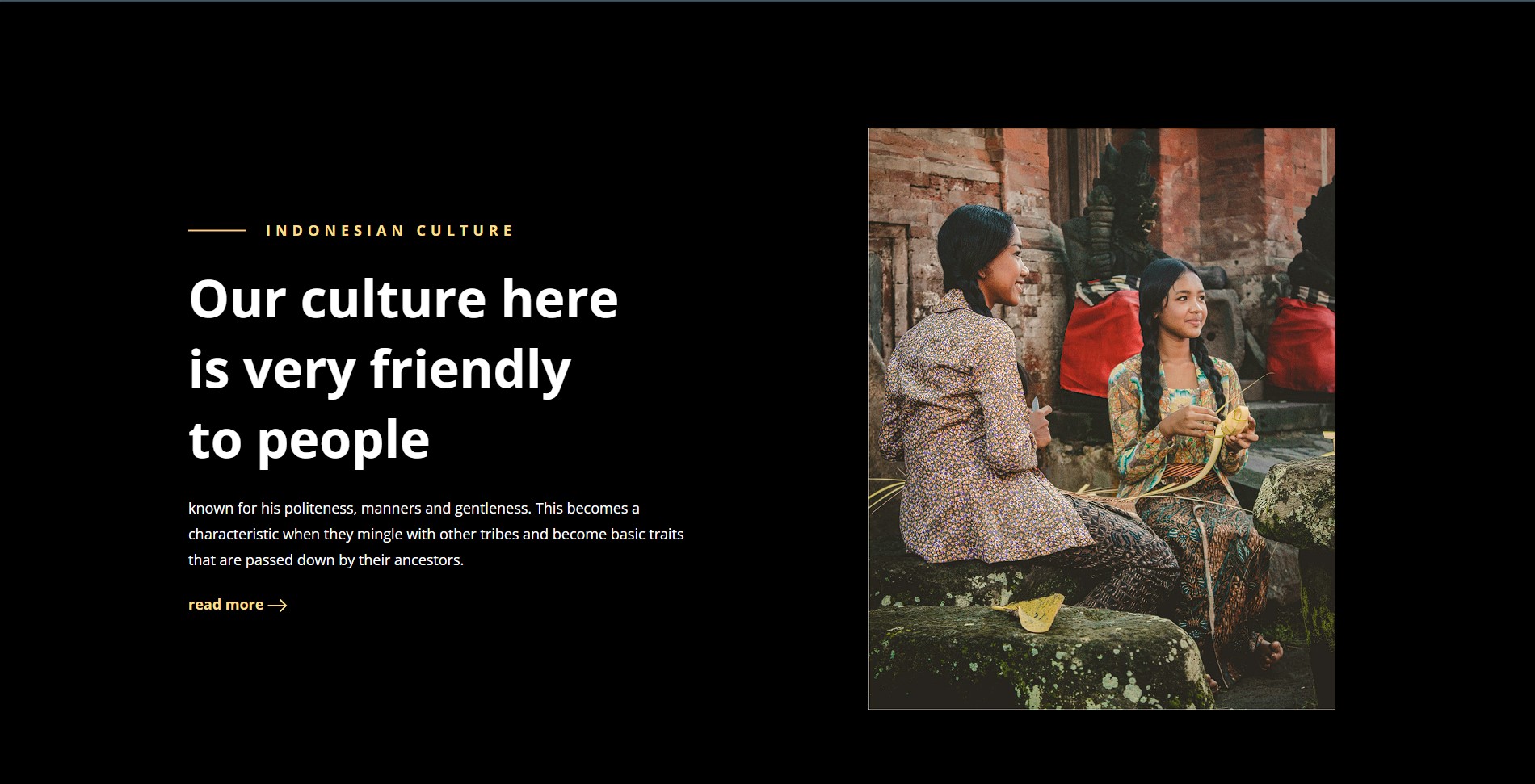Click the word 'CULTURE' in the gold label
The width and height of the screenshot is (1535, 784).
click(465, 231)
